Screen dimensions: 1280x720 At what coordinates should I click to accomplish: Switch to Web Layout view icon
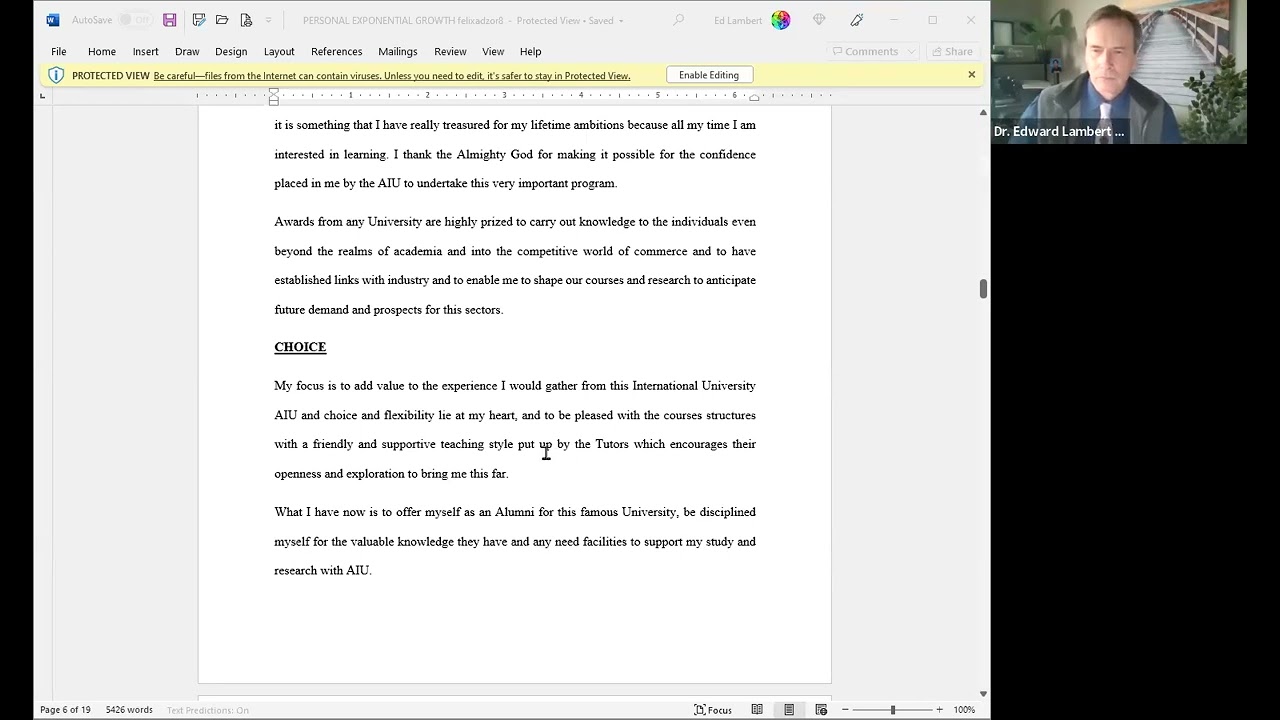pos(821,710)
